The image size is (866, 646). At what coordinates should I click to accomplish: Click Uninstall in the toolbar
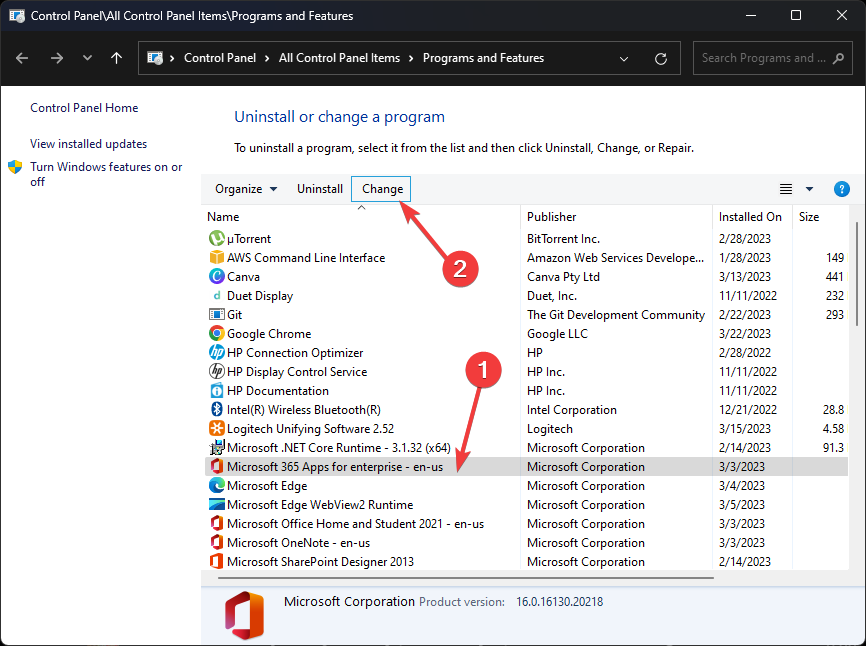320,189
